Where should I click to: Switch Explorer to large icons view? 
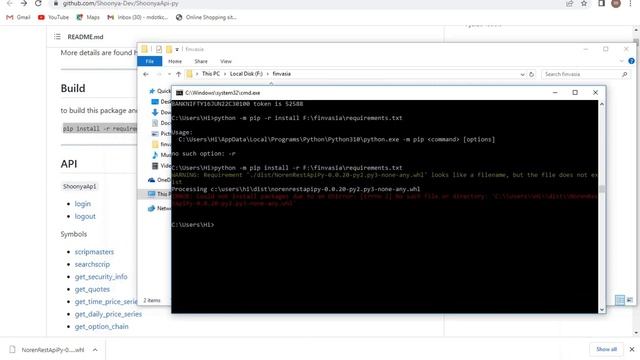[x=630, y=300]
